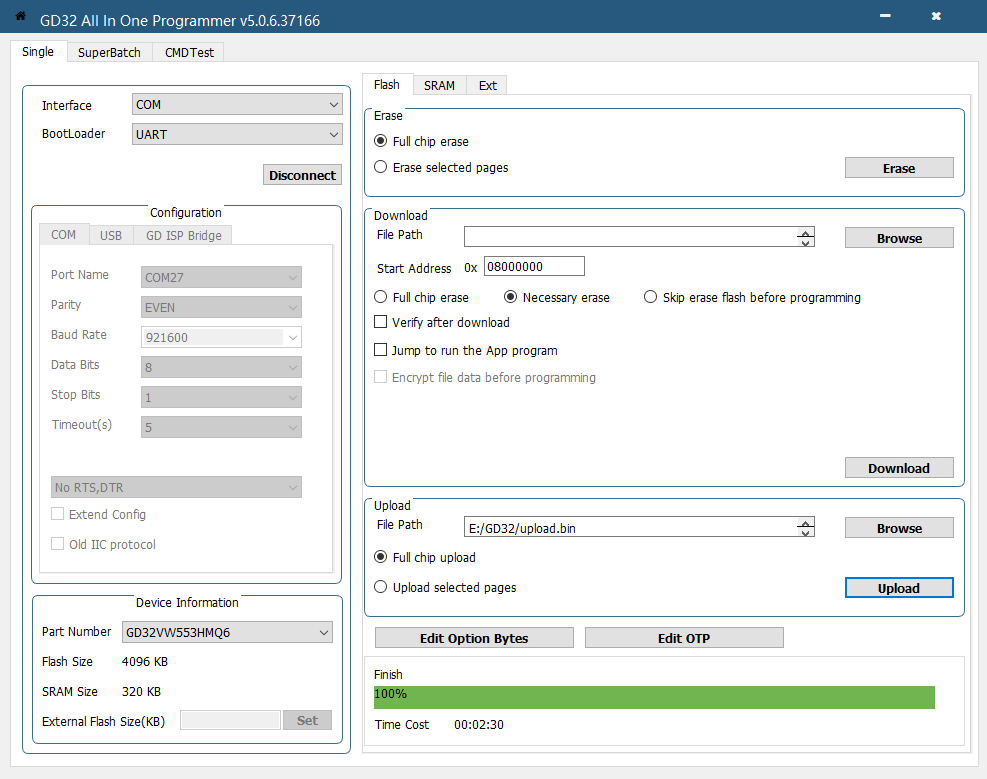
Task: Switch to the SuperBatch tab
Action: [109, 52]
